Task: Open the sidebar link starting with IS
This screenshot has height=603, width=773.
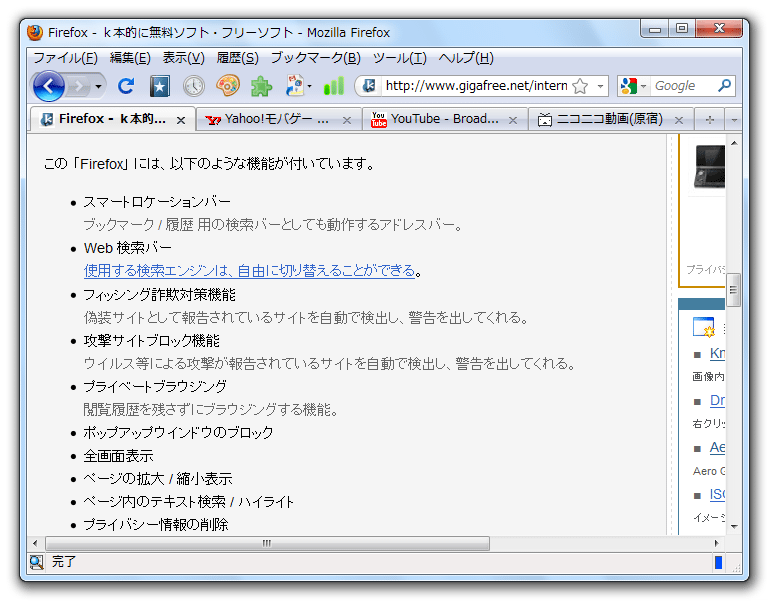Action: (x=717, y=494)
